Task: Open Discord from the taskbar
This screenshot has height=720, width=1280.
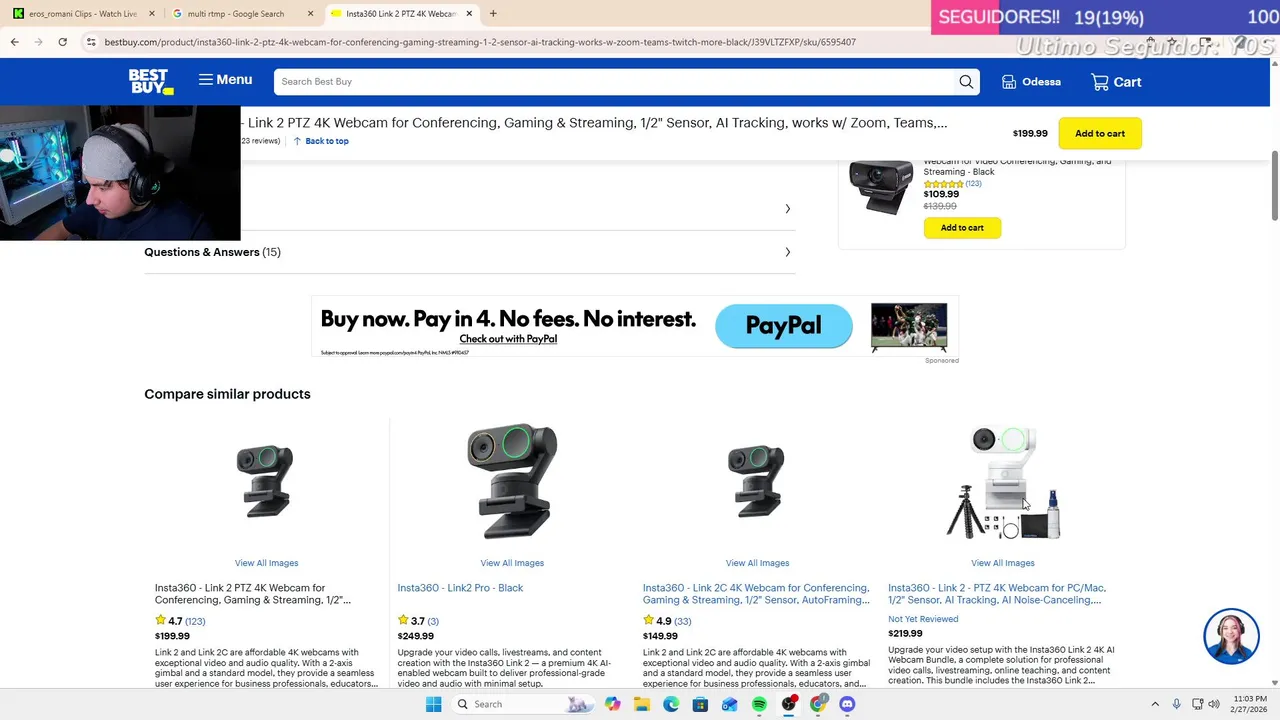Action: click(847, 704)
